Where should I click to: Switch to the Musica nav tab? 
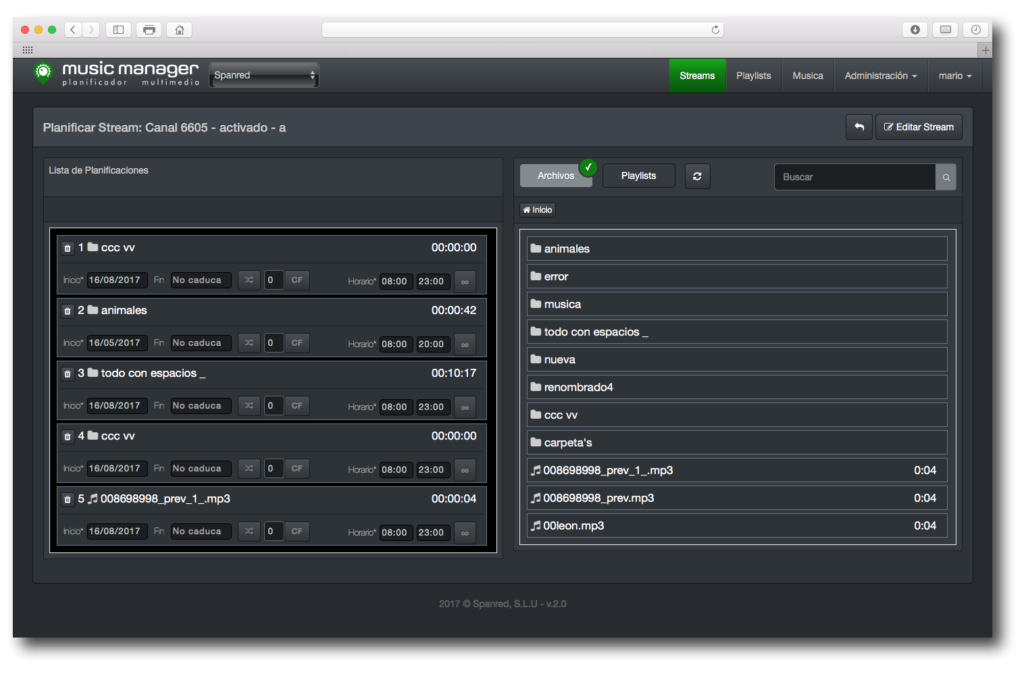pyautogui.click(x=808, y=76)
